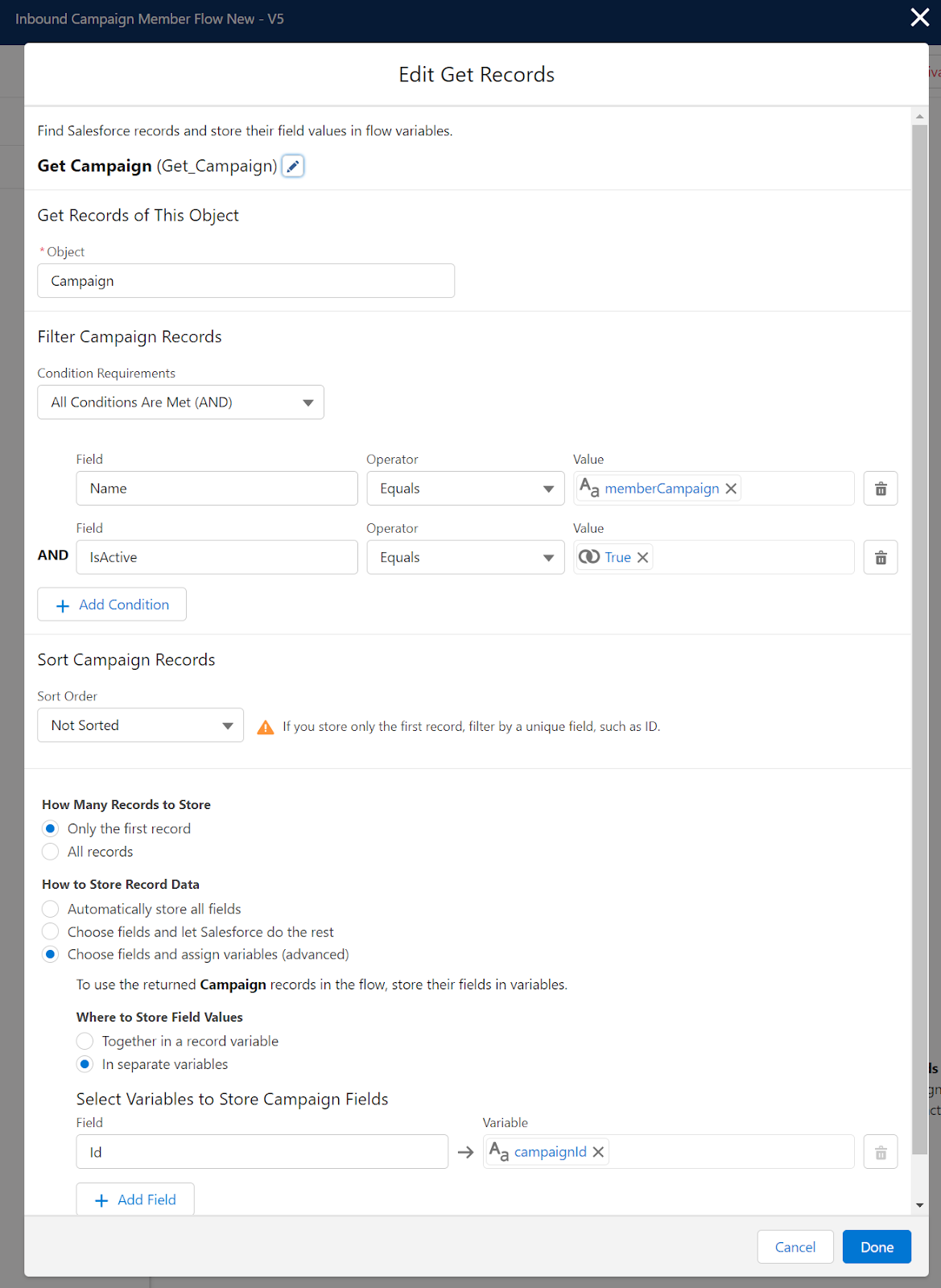Click the trash icon on Id field row
The image size is (941, 1288).
click(x=880, y=1153)
